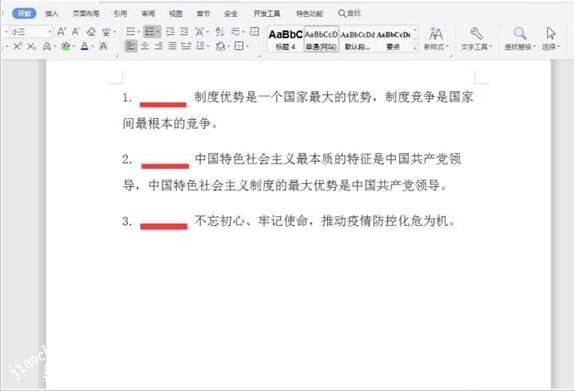Click the Chinese layout A icon
The image size is (575, 391).
click(x=199, y=32)
